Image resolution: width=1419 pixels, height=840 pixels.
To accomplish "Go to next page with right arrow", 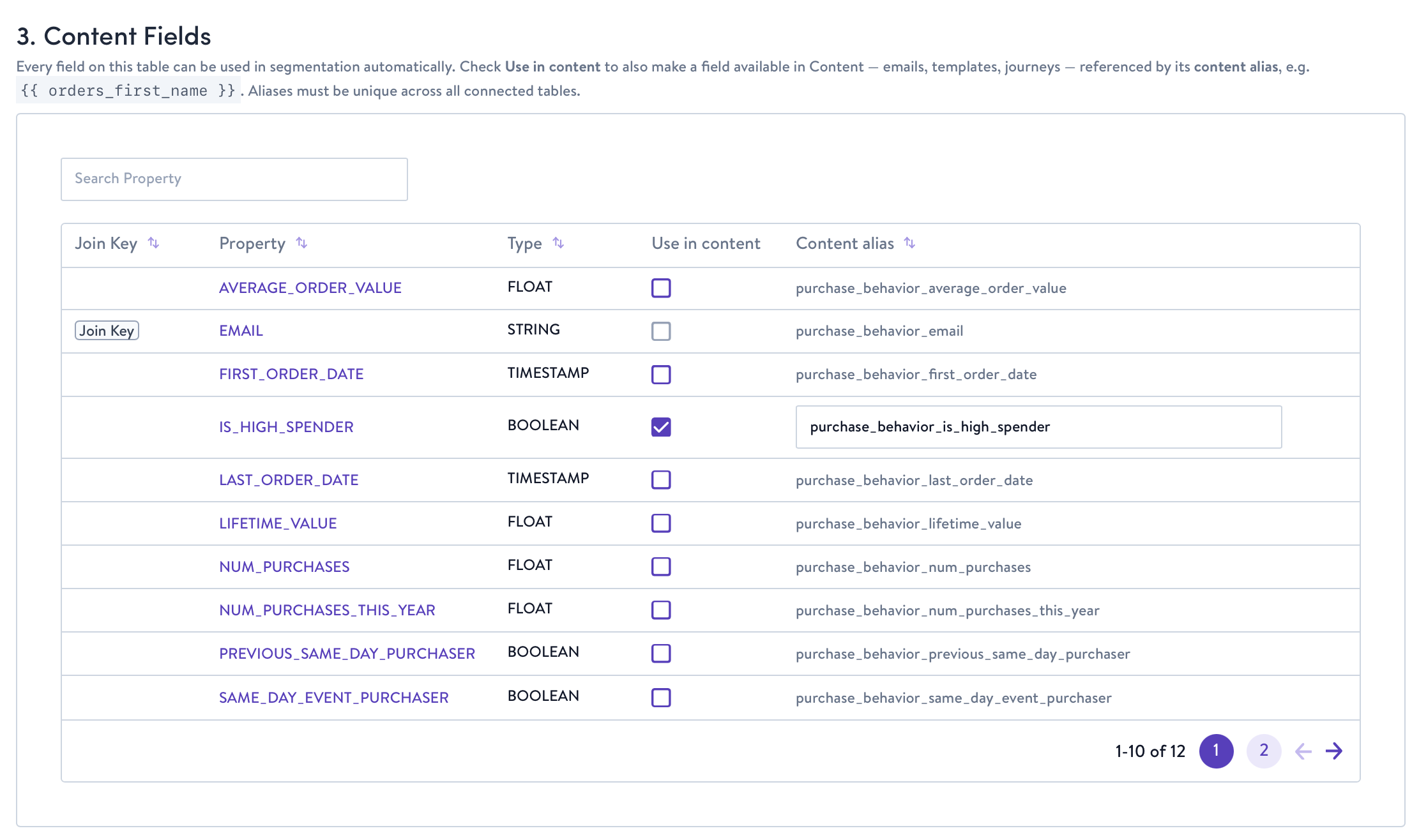I will 1333,751.
